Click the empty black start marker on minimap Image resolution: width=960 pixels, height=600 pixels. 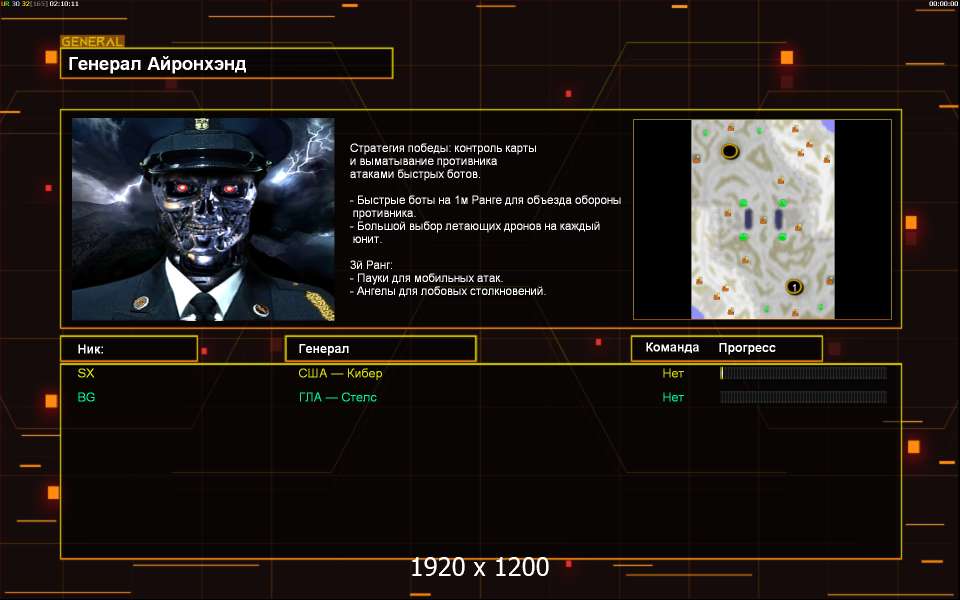point(730,151)
